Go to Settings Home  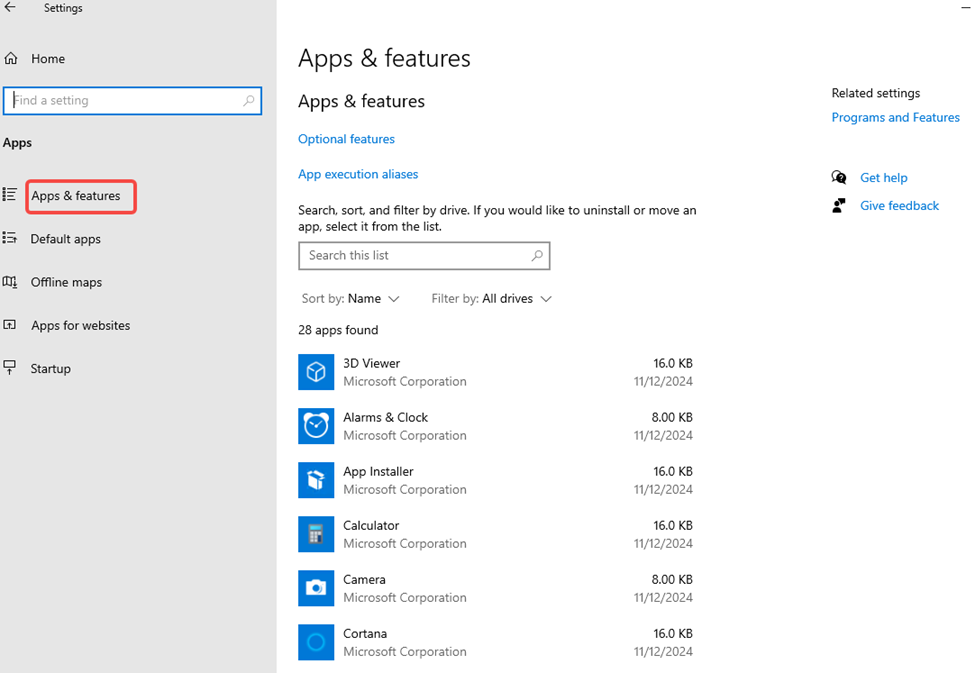(x=47, y=59)
